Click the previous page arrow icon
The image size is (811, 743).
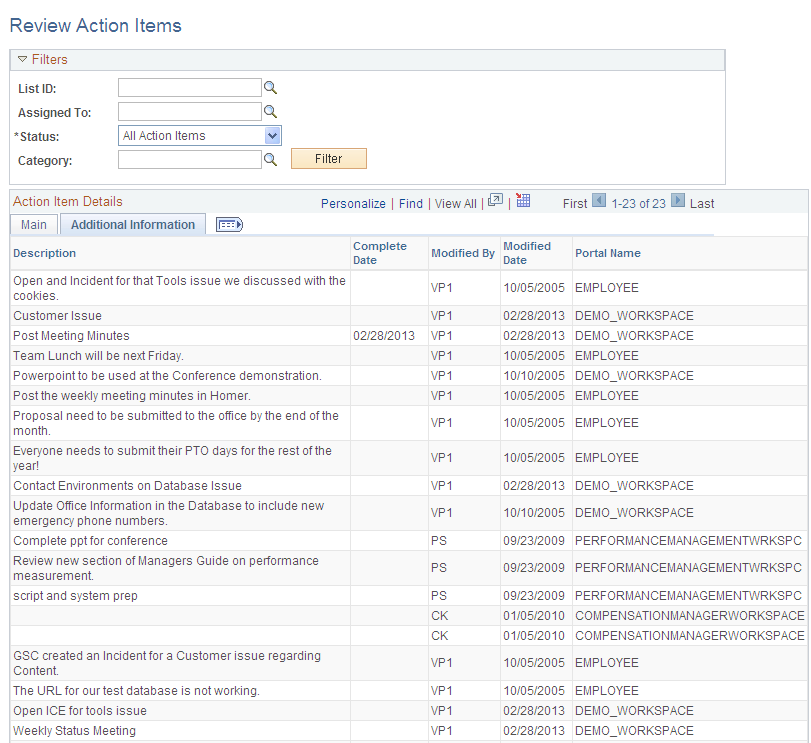click(x=601, y=202)
